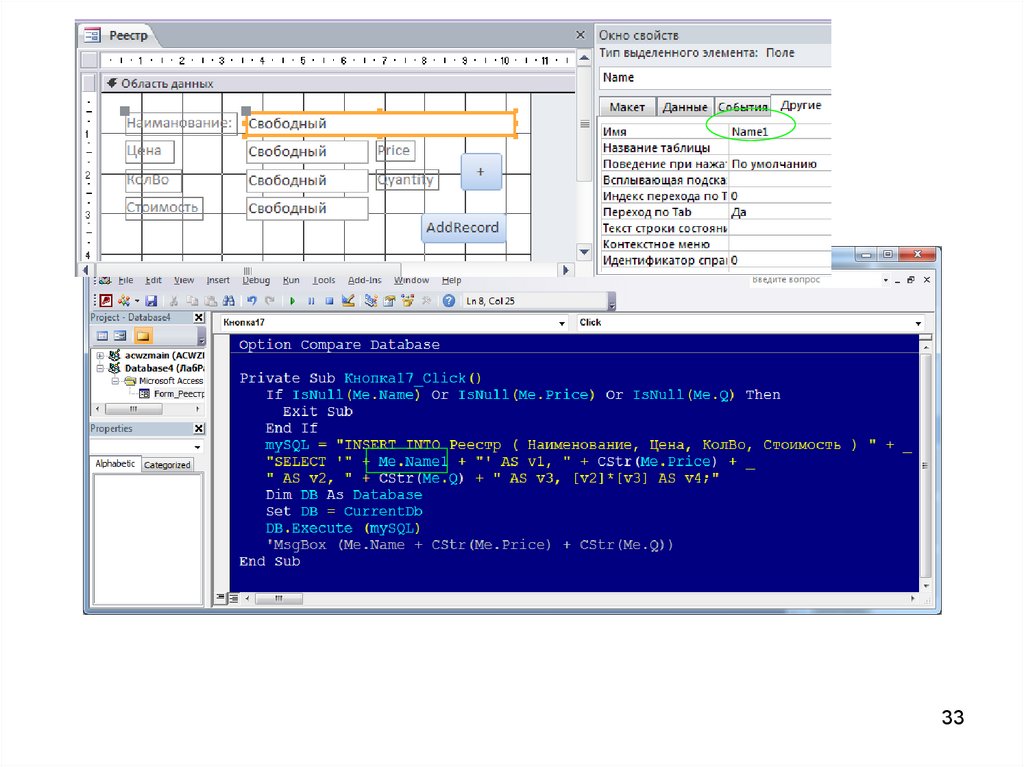Select Form_Реестр in project tree
Viewport: 1024px width, 767px height.
click(178, 393)
